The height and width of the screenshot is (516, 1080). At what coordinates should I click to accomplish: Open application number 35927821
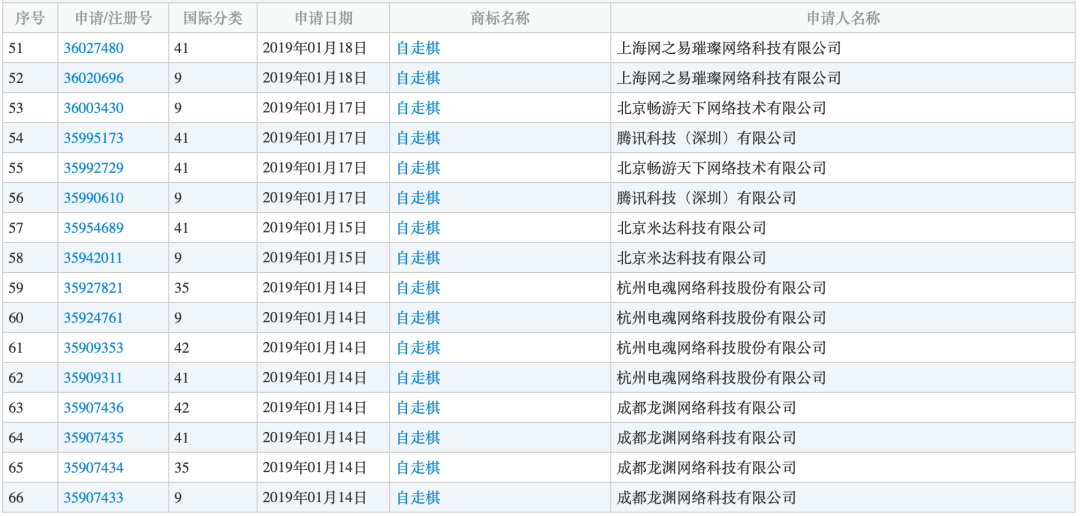(x=94, y=288)
